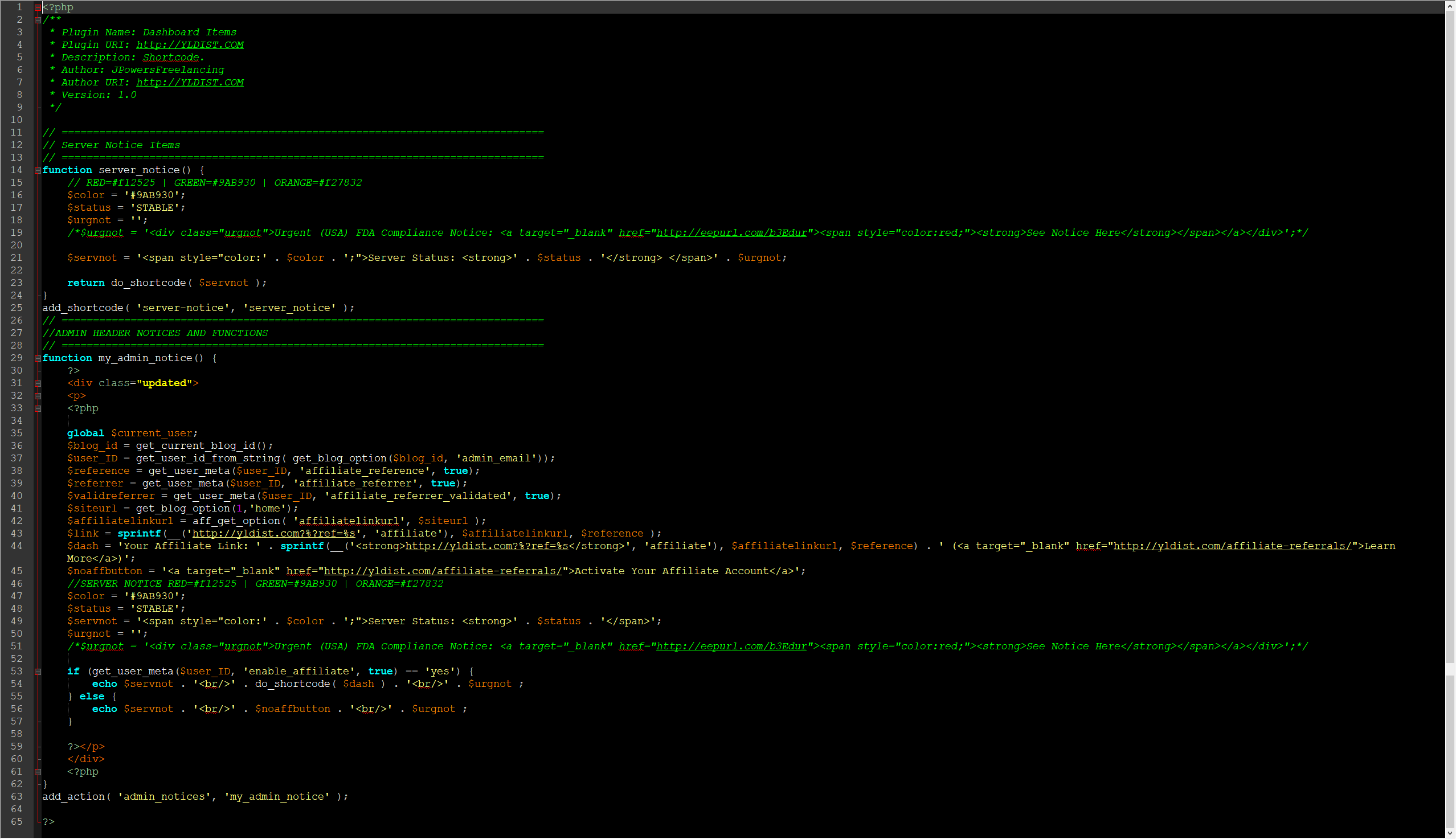Open the Plugin URI http://YLDIST.COM link
1456x839 pixels.
(x=190, y=45)
